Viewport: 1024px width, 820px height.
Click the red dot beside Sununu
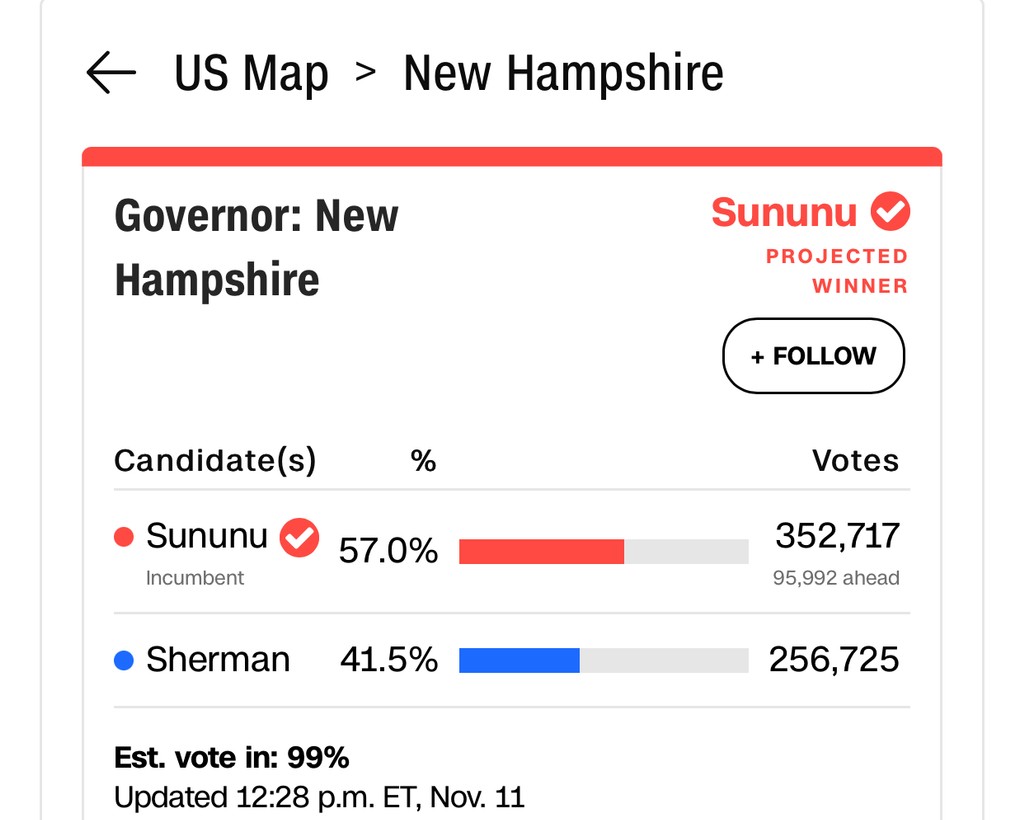124,537
